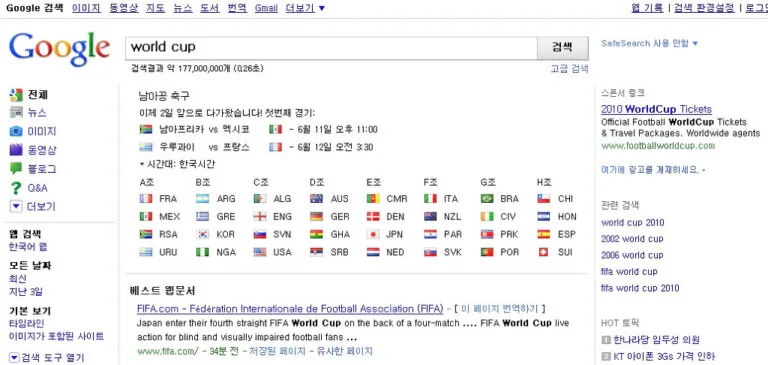
Task: Open 이미지 in the top navigation bar
Action: 86,8
